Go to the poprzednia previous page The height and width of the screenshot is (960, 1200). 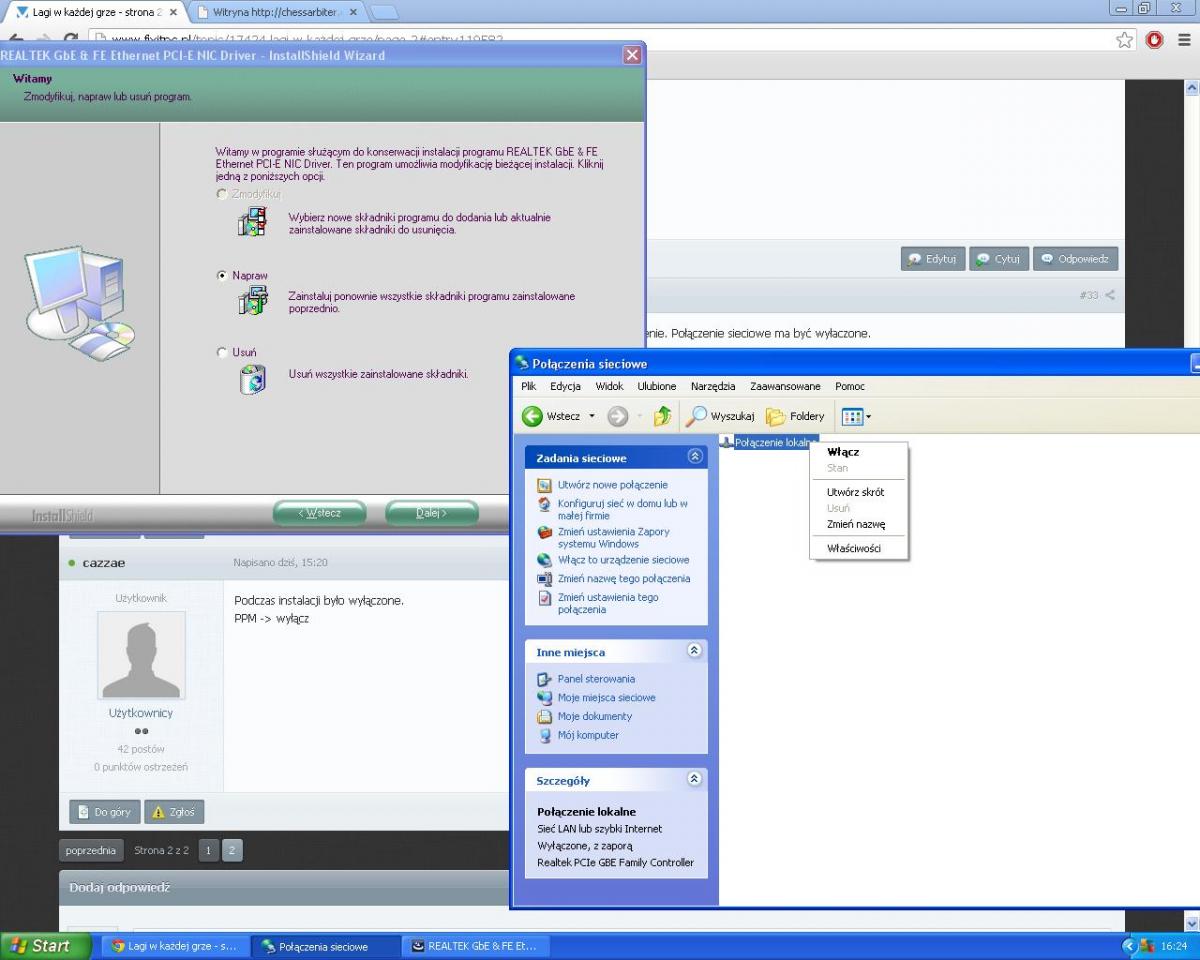tap(91, 851)
